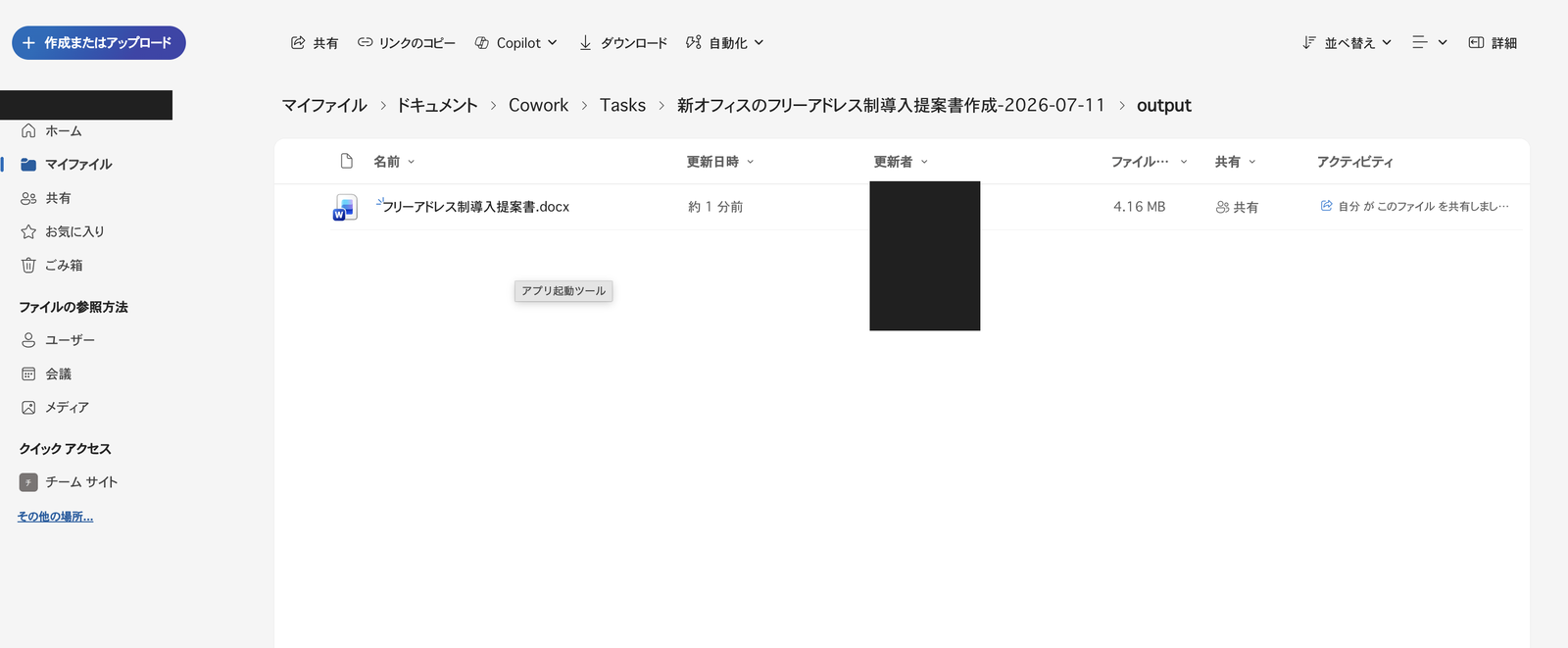The width and height of the screenshot is (1568, 648).
Task: Navigate to Cowork breadcrumb
Action: (538, 105)
